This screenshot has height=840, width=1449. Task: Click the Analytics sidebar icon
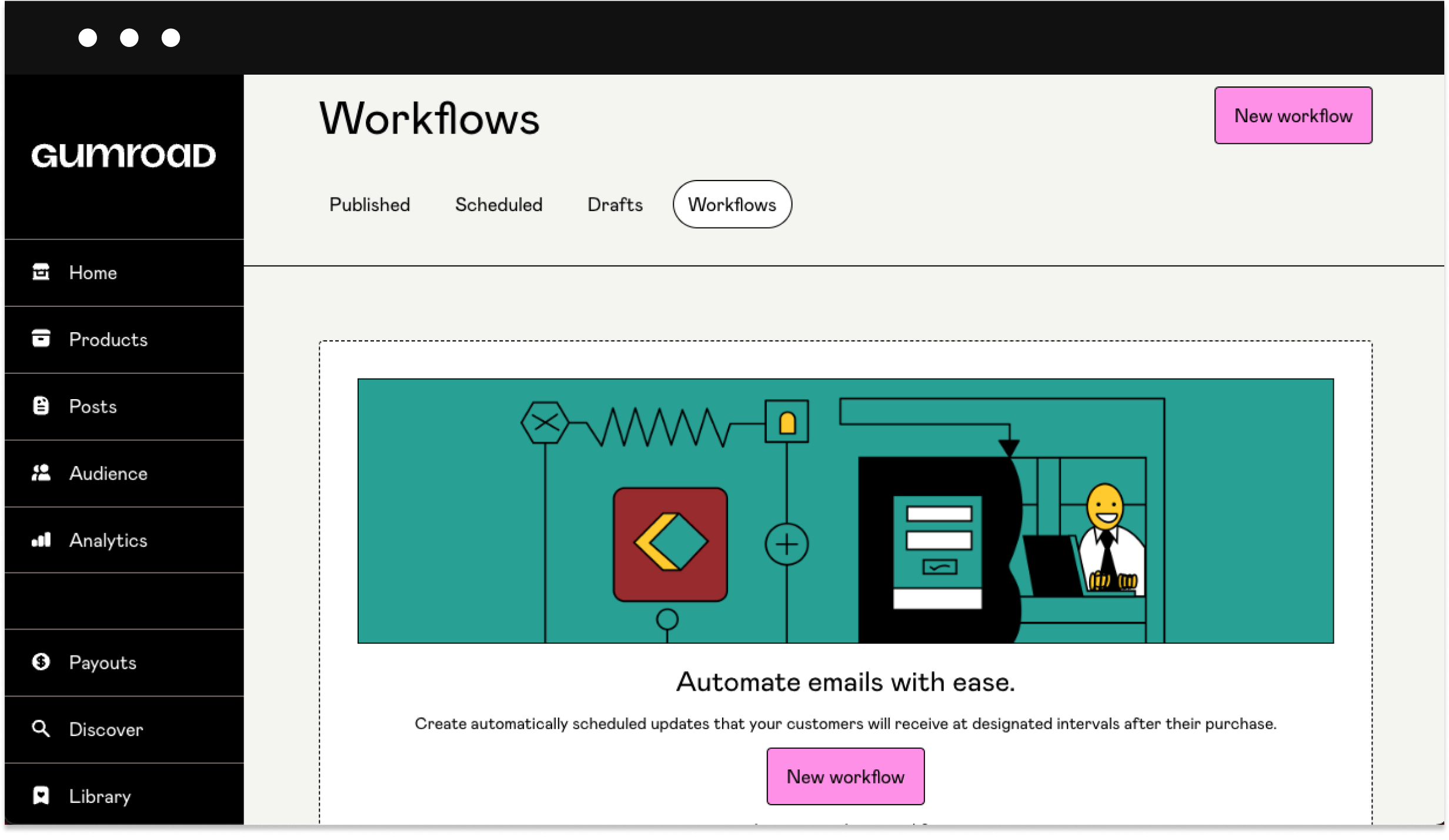pyautogui.click(x=41, y=540)
